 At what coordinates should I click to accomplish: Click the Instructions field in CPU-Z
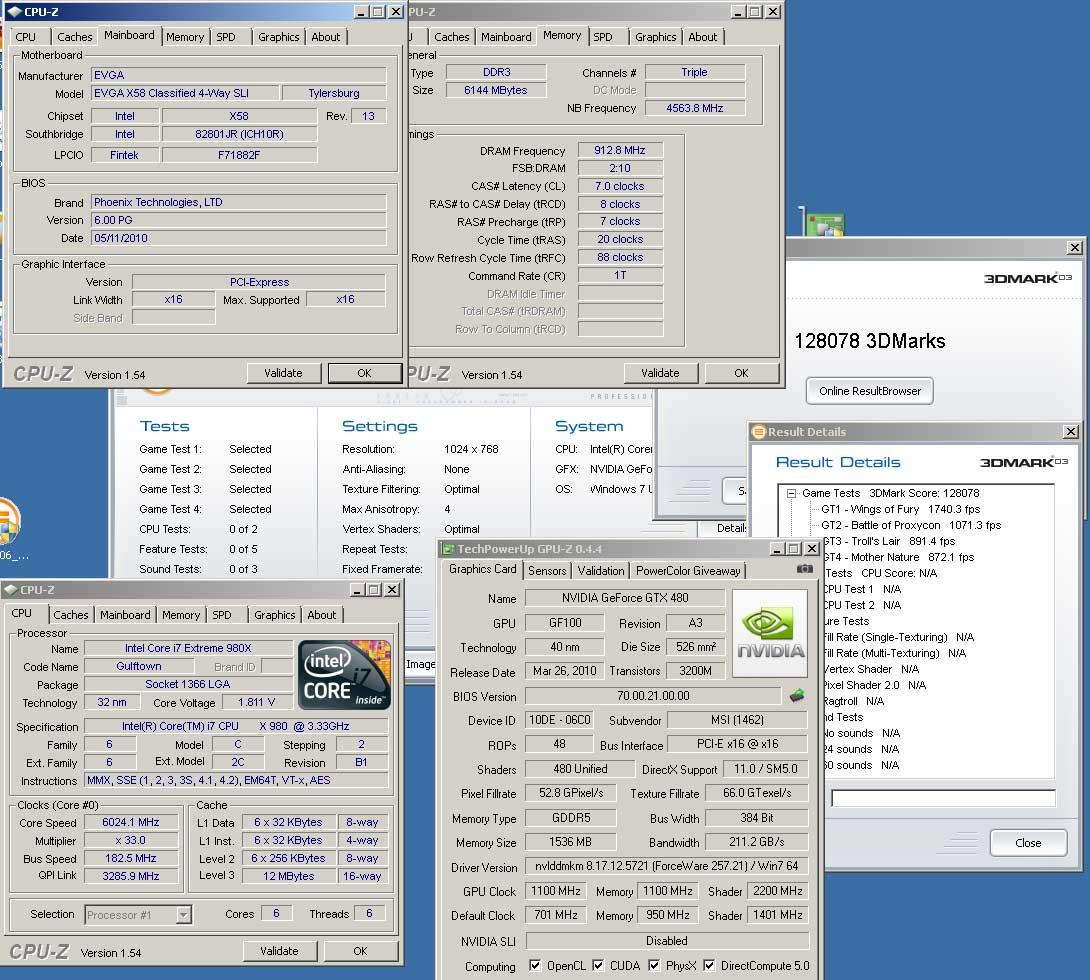(236, 781)
